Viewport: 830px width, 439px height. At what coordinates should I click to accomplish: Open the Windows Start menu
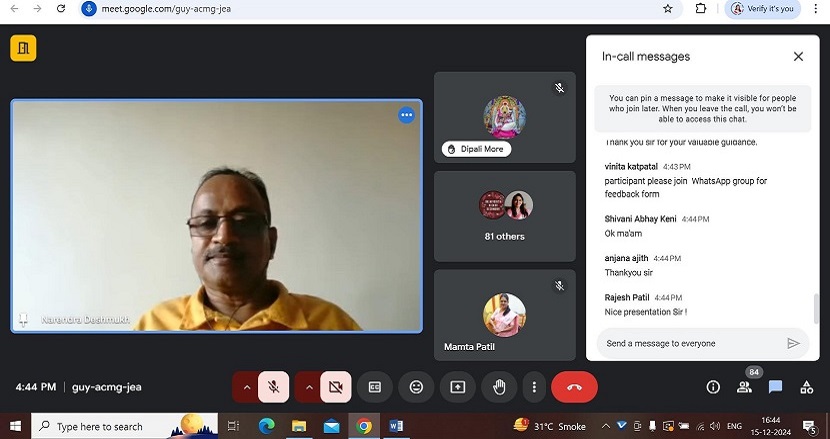pyautogui.click(x=15, y=426)
